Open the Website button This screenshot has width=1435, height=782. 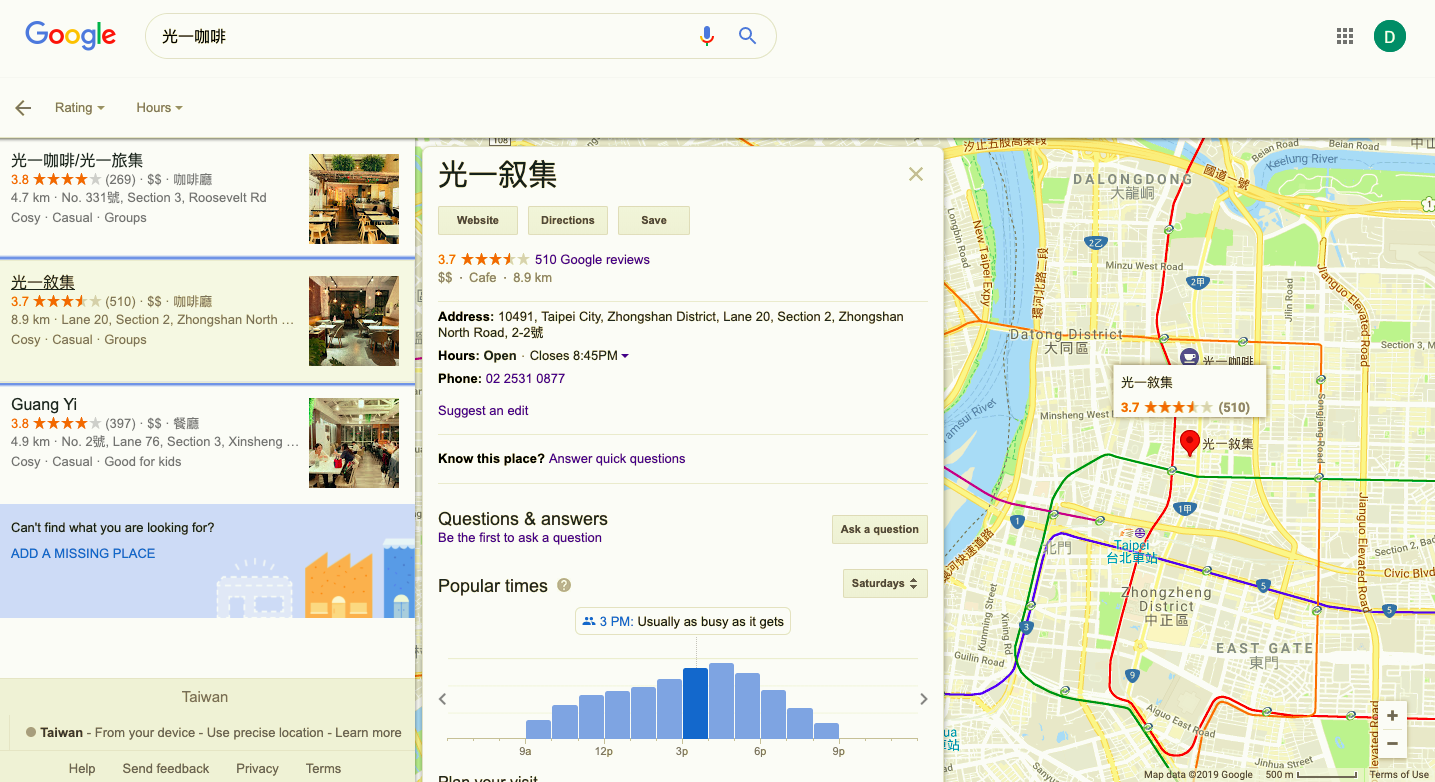(478, 220)
